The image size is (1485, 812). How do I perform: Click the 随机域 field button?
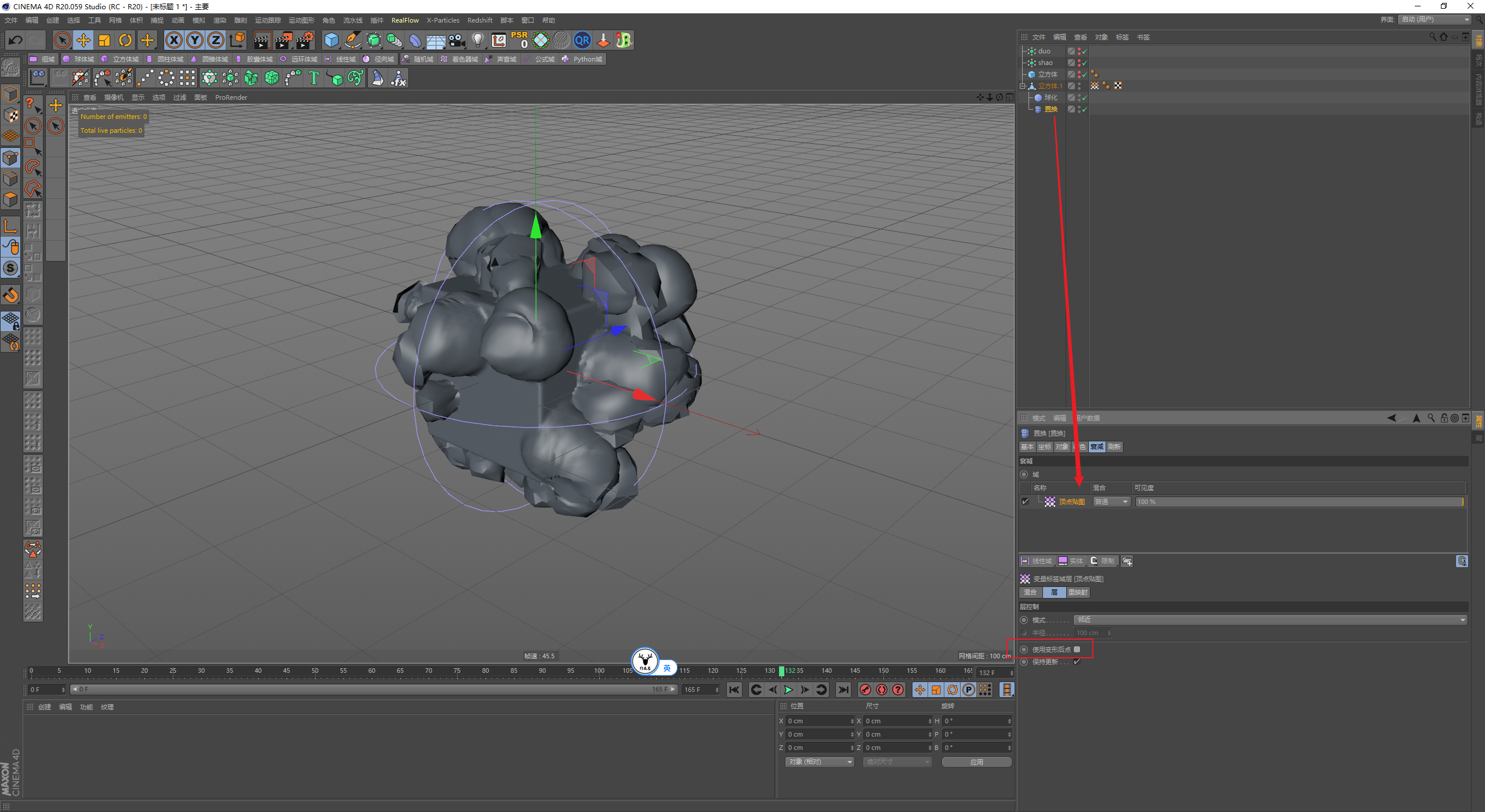(418, 59)
